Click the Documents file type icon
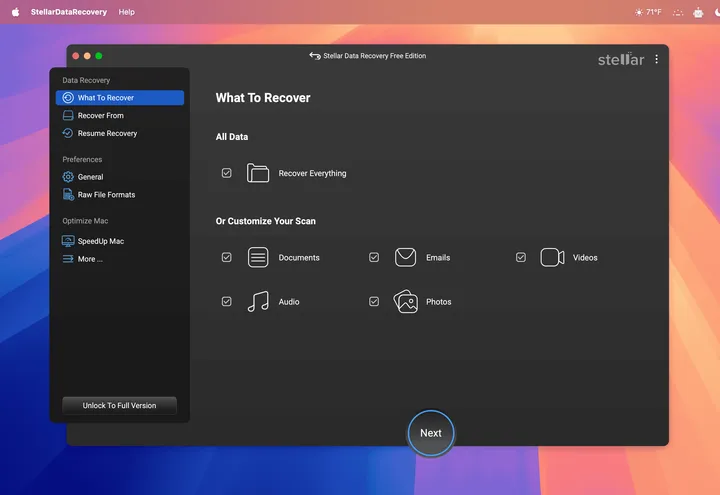This screenshot has height=495, width=720. click(258, 257)
